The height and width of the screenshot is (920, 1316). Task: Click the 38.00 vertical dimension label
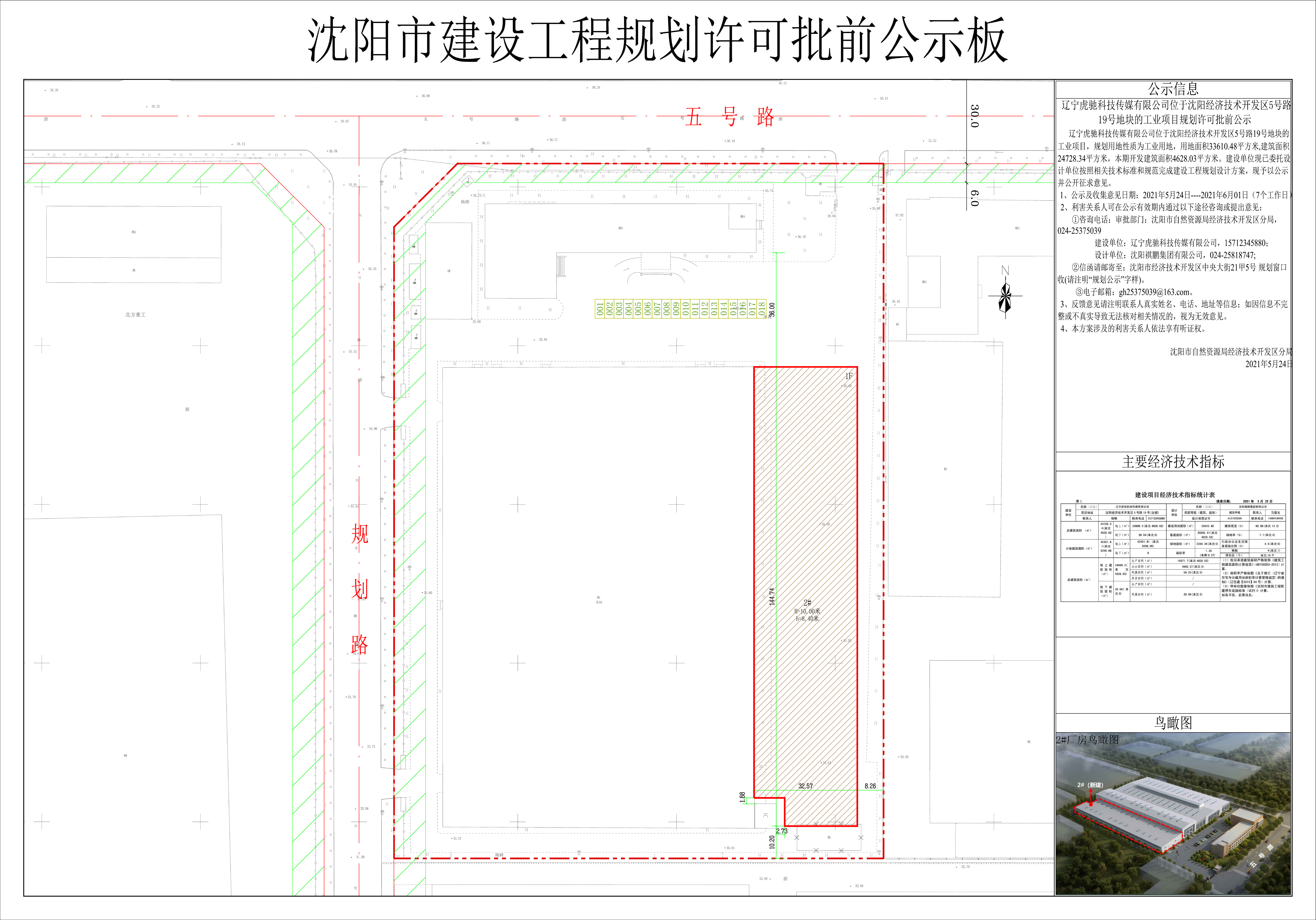[x=771, y=310]
